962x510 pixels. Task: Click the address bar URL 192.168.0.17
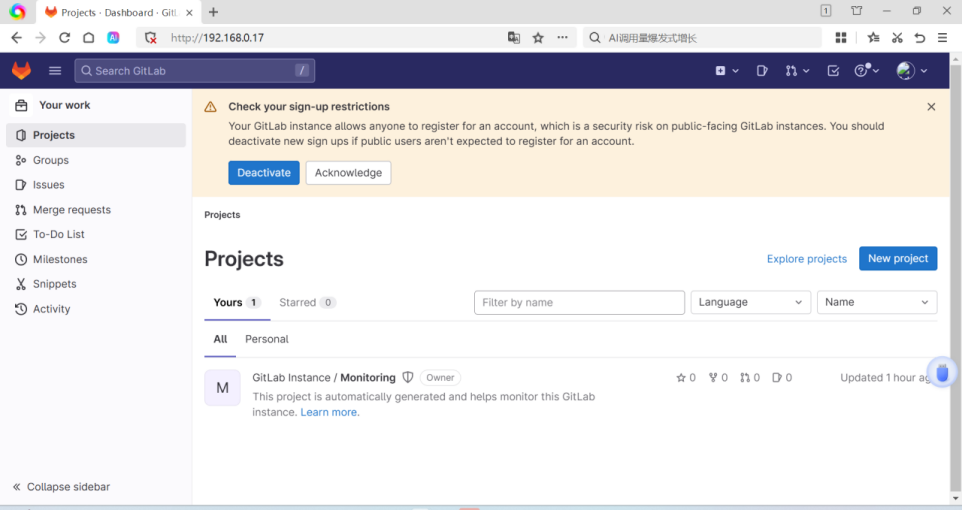(217, 38)
